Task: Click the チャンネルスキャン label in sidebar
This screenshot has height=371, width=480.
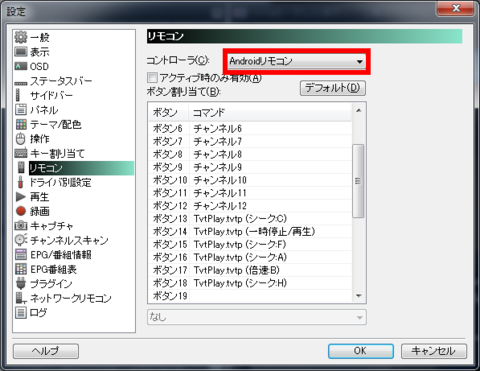Action: coord(69,240)
